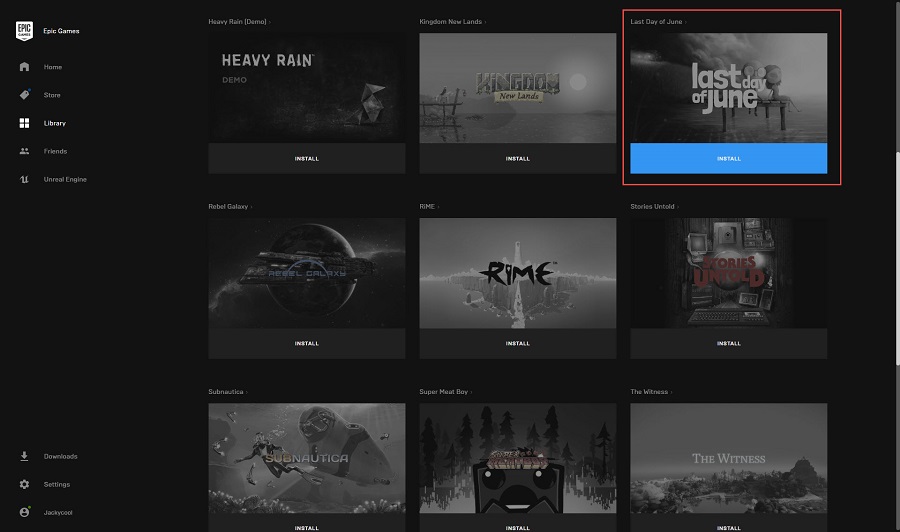Expand Heavy Rain (Demo) title chevron
This screenshot has height=532, width=900.
click(x=270, y=22)
